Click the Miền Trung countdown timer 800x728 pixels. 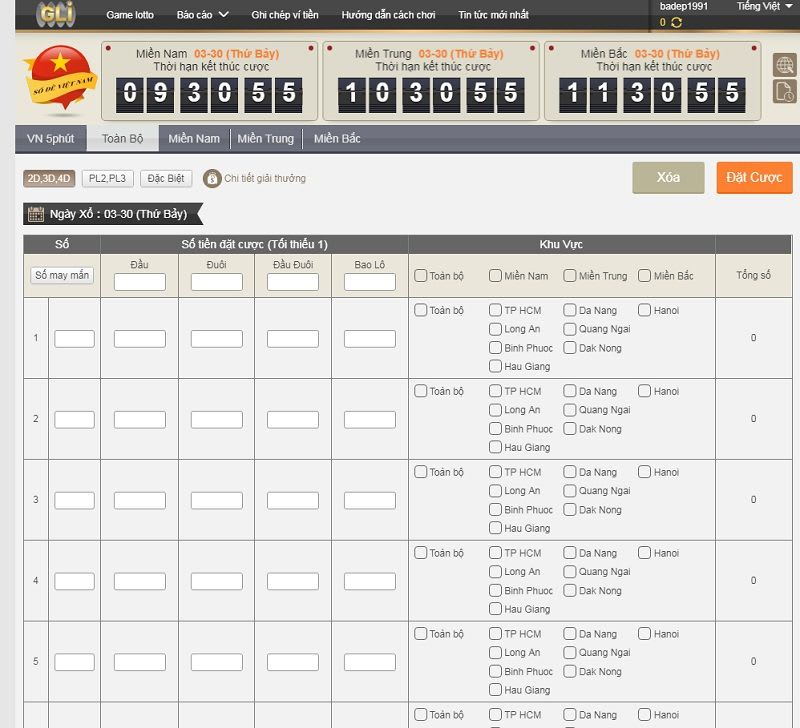point(431,95)
